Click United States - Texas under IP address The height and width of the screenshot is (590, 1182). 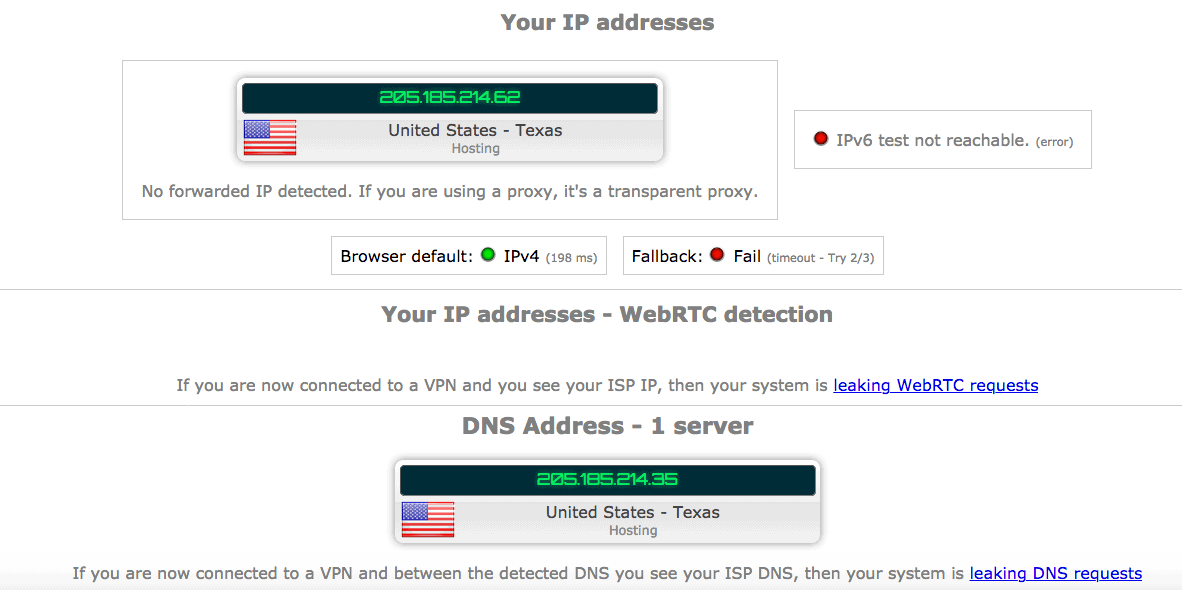click(475, 130)
